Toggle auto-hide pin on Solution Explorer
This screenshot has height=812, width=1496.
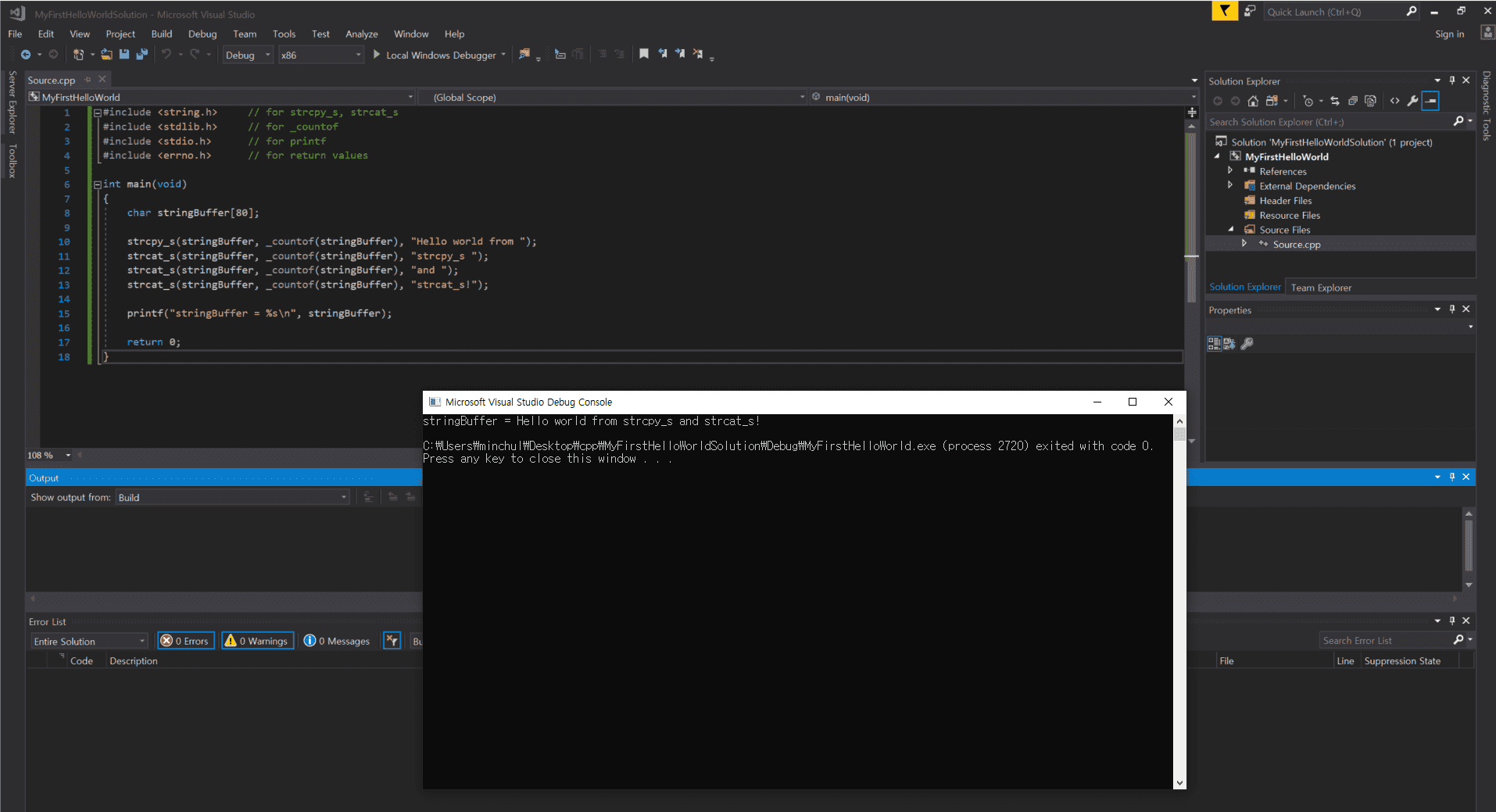(x=1452, y=80)
